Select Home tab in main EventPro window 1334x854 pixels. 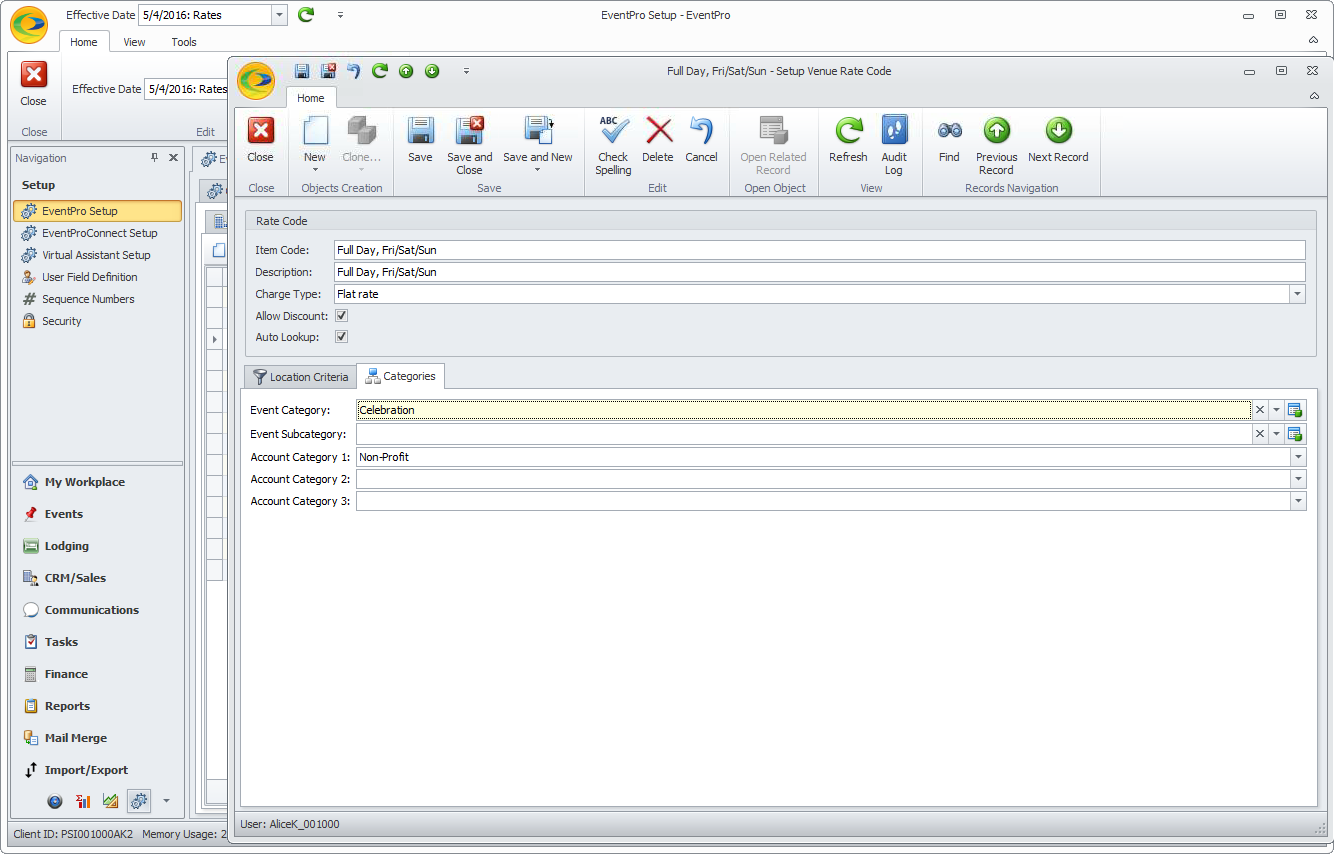pyautogui.click(x=84, y=42)
